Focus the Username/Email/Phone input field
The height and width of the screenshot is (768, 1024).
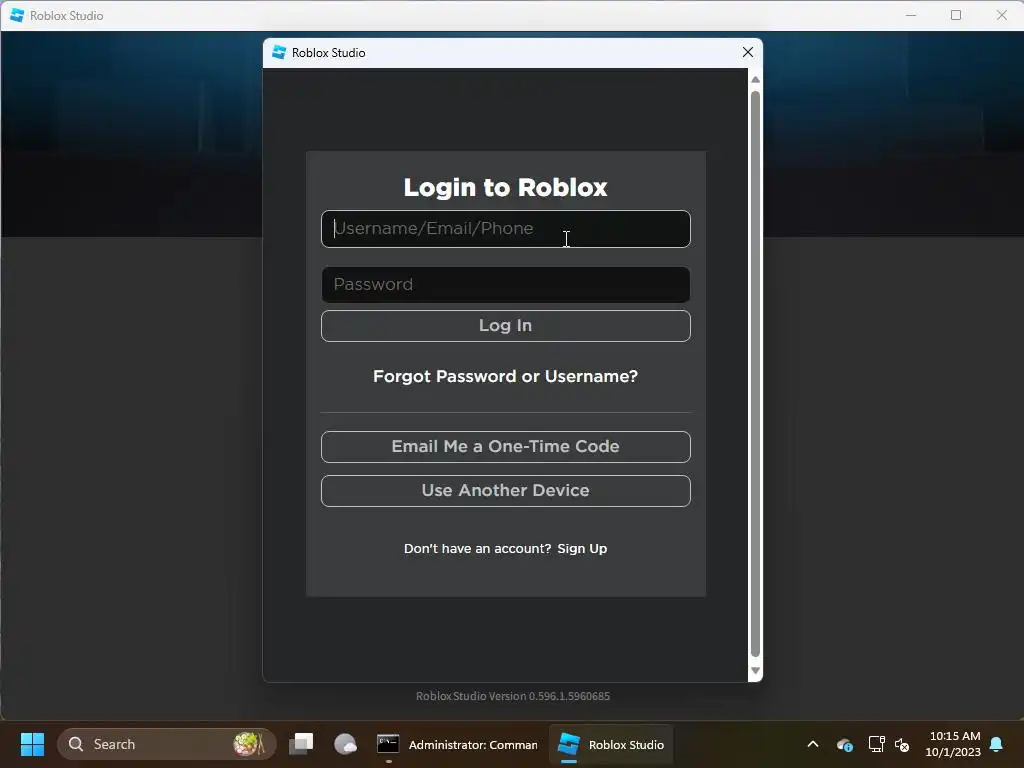505,229
